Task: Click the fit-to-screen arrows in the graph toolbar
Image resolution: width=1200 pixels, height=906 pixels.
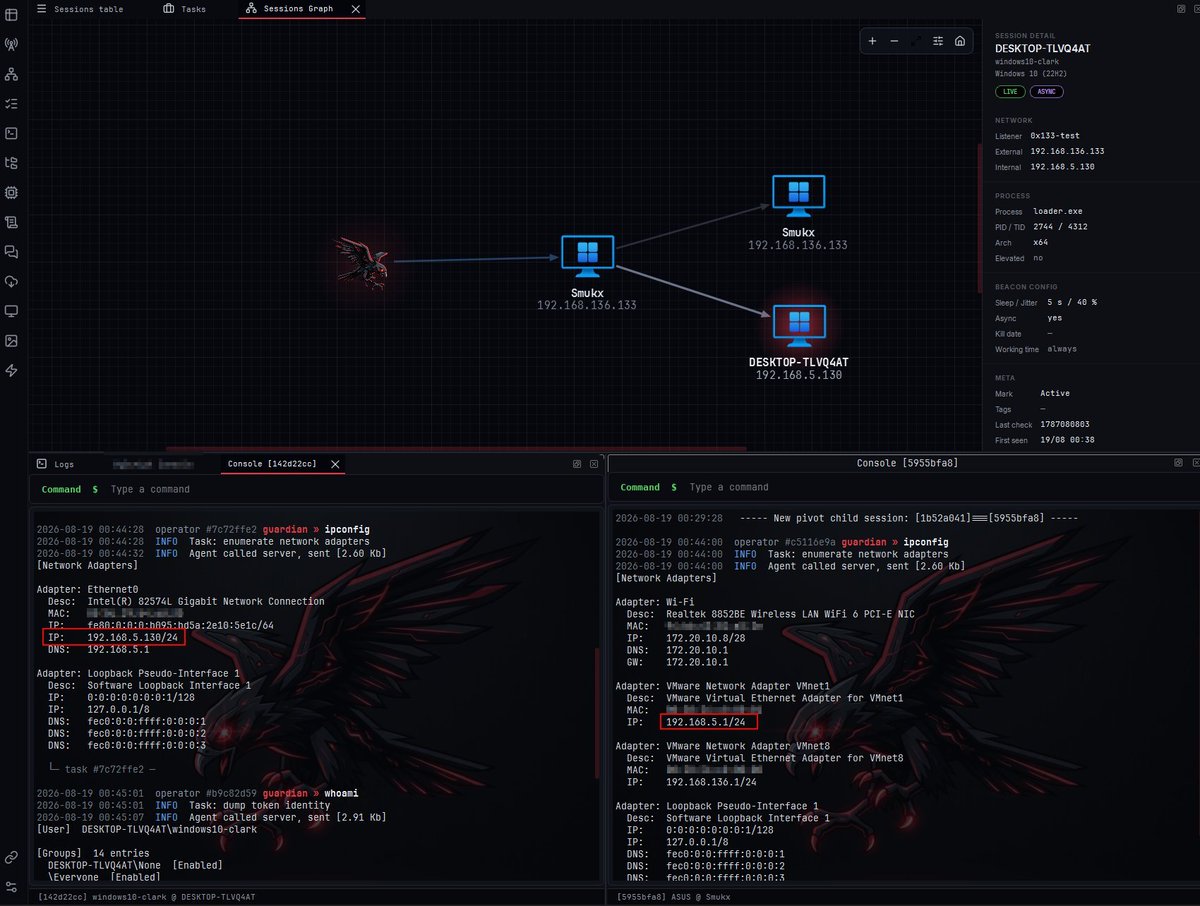Action: tap(916, 41)
